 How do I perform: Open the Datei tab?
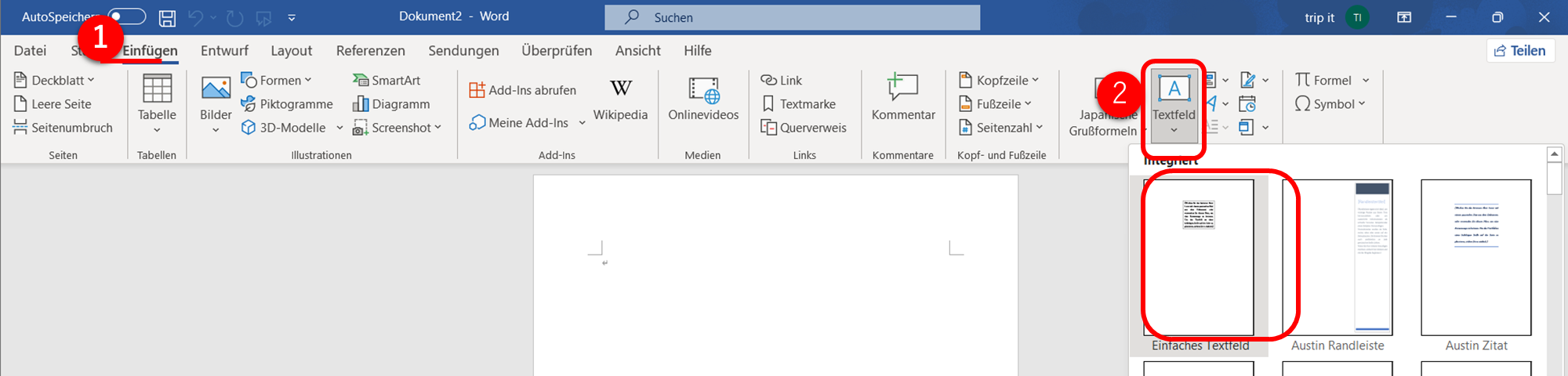pos(30,51)
